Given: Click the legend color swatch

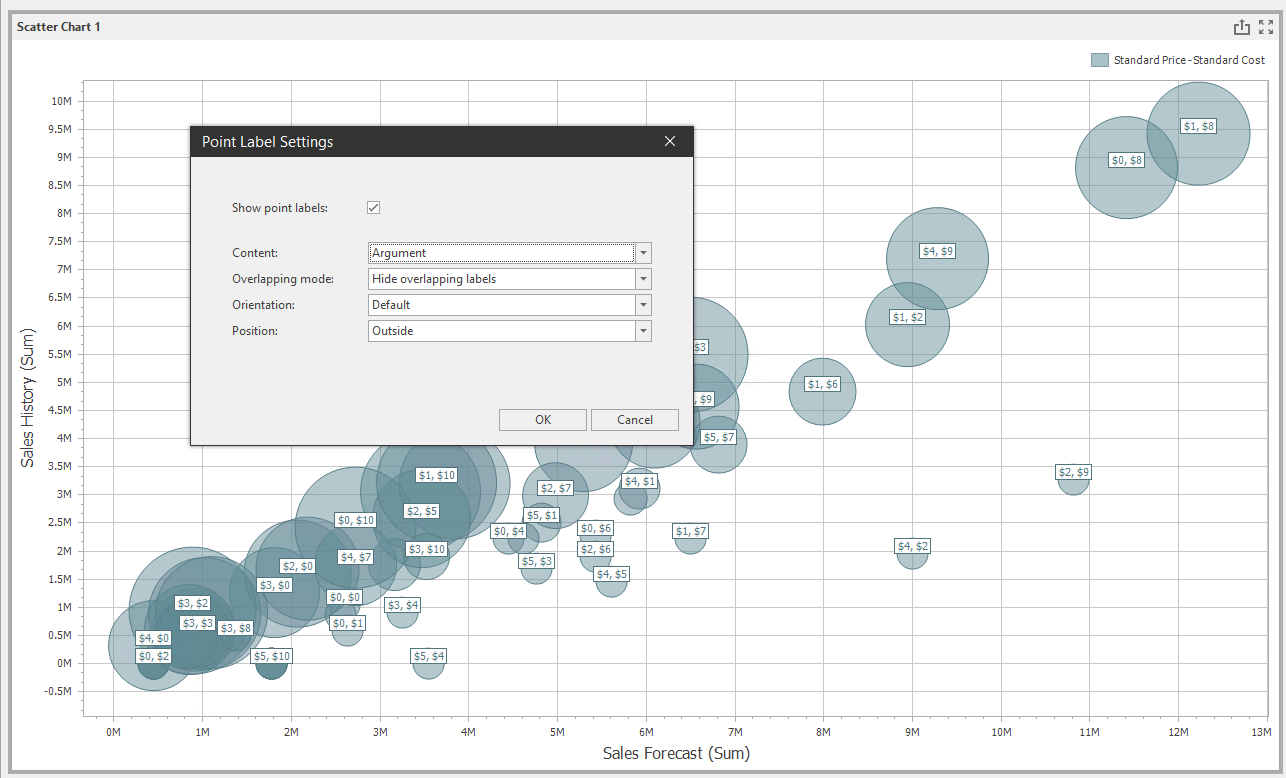Looking at the screenshot, I should (x=1099, y=60).
